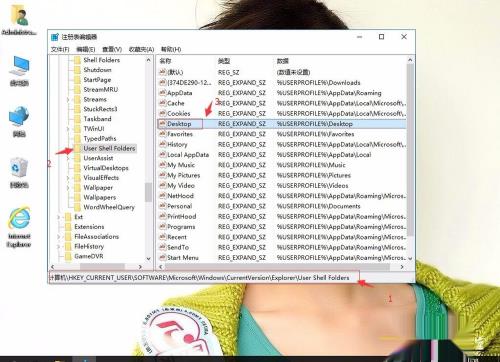Expand the FileAssociations tree node

click(59, 237)
